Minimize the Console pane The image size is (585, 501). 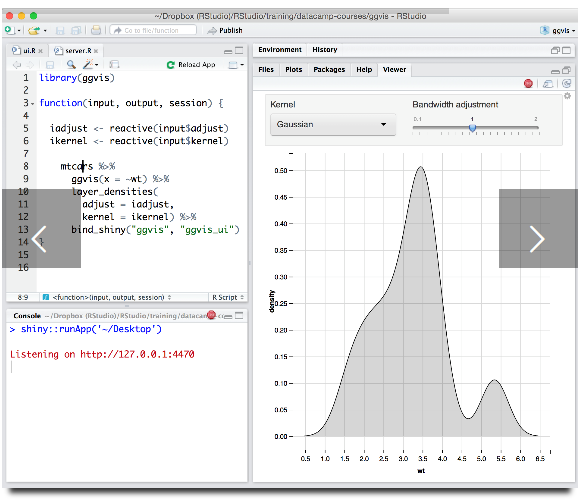click(x=228, y=316)
